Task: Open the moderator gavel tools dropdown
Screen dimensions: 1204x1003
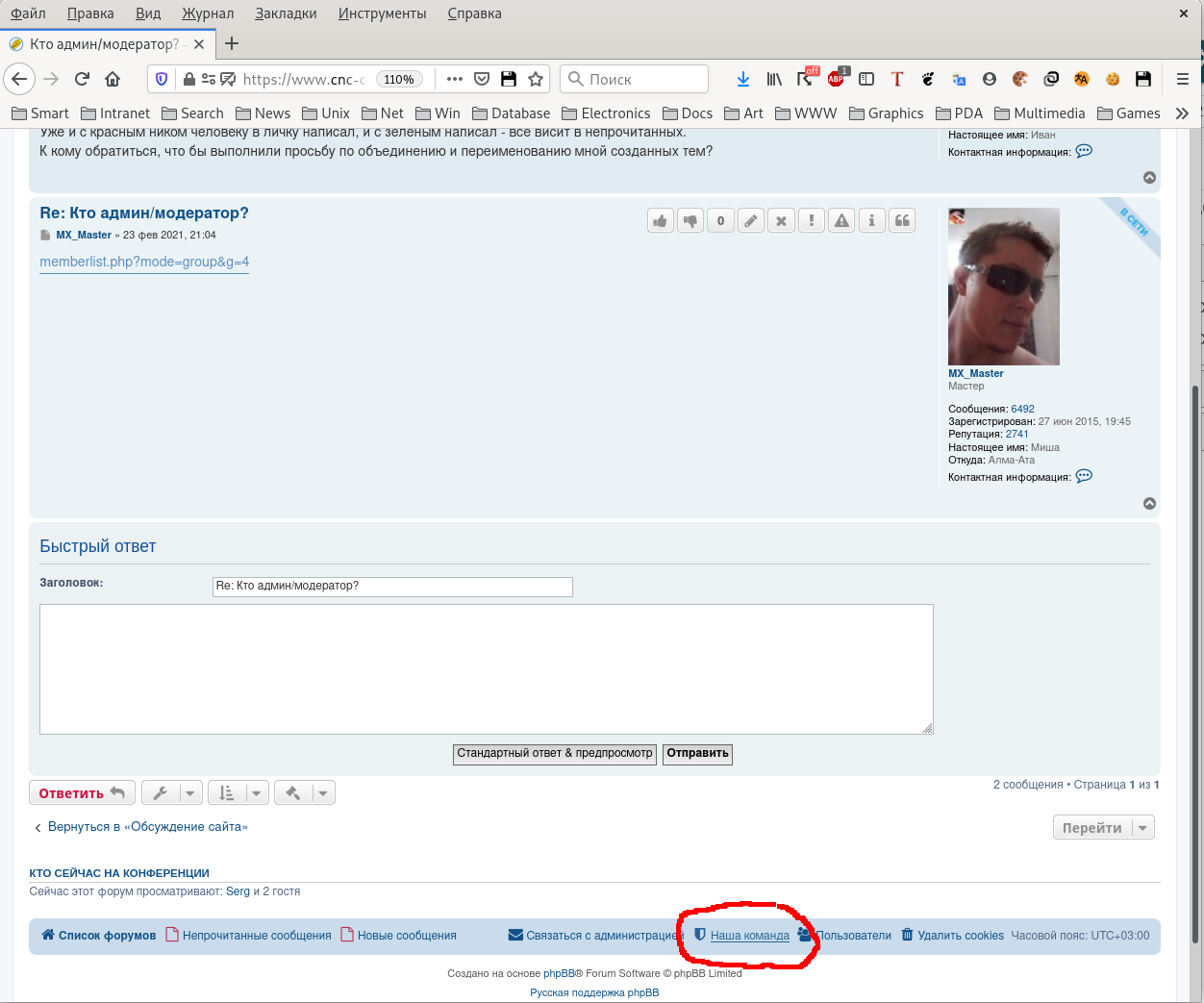Action: coord(304,792)
